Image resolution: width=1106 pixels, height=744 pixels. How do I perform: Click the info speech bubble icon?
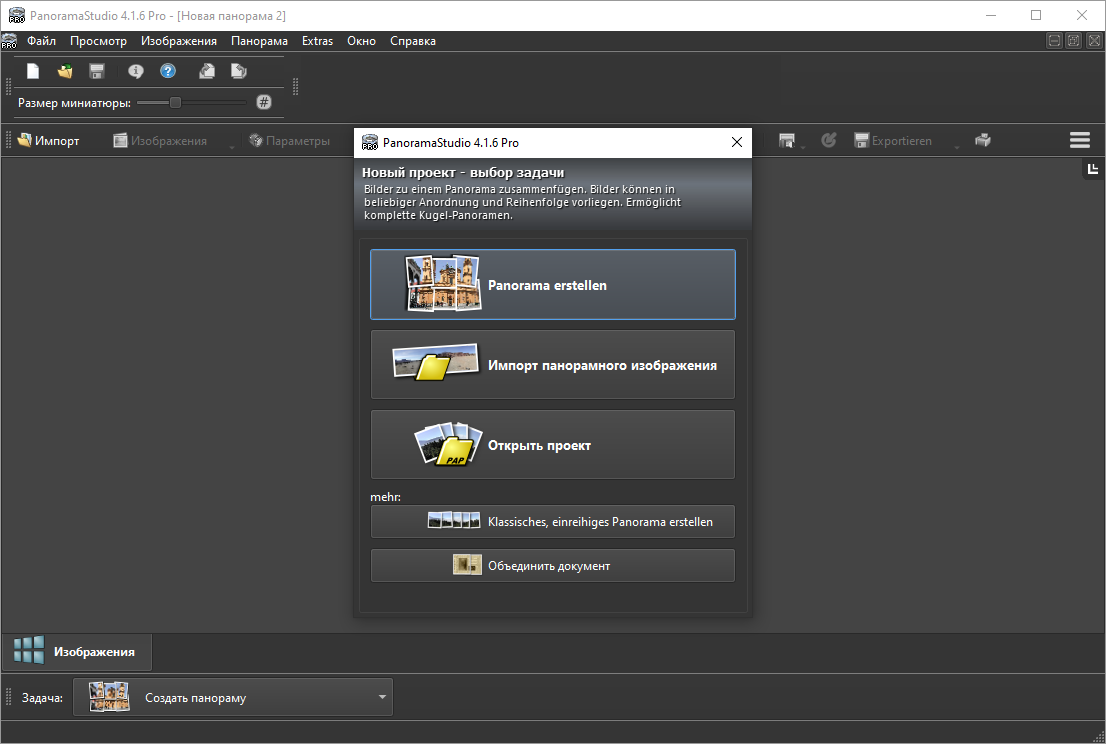pos(136,71)
